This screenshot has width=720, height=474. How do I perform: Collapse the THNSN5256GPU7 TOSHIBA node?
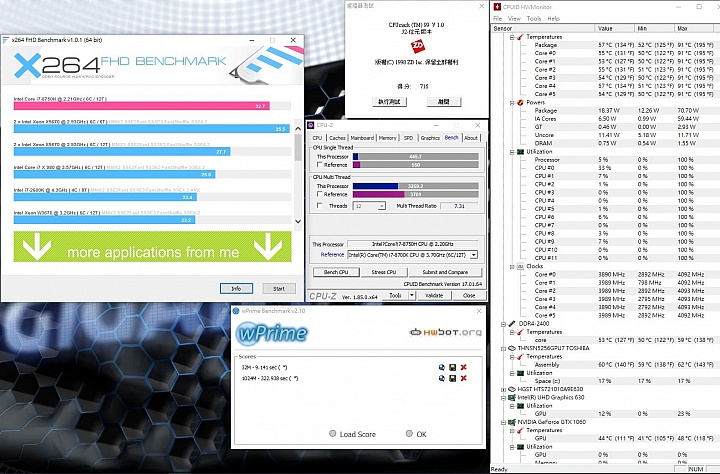tap(504, 349)
